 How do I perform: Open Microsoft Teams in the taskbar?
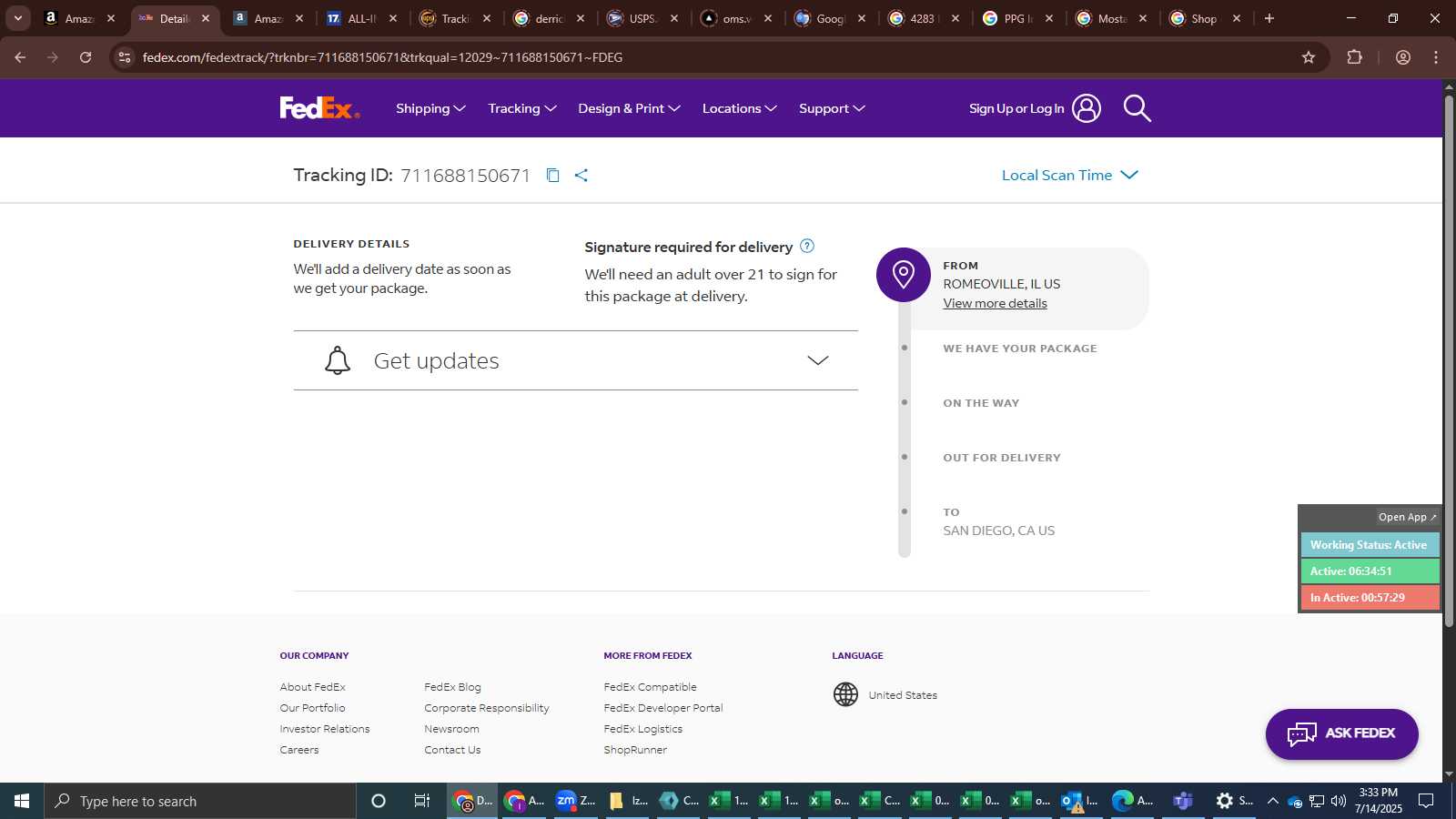pos(1183,801)
